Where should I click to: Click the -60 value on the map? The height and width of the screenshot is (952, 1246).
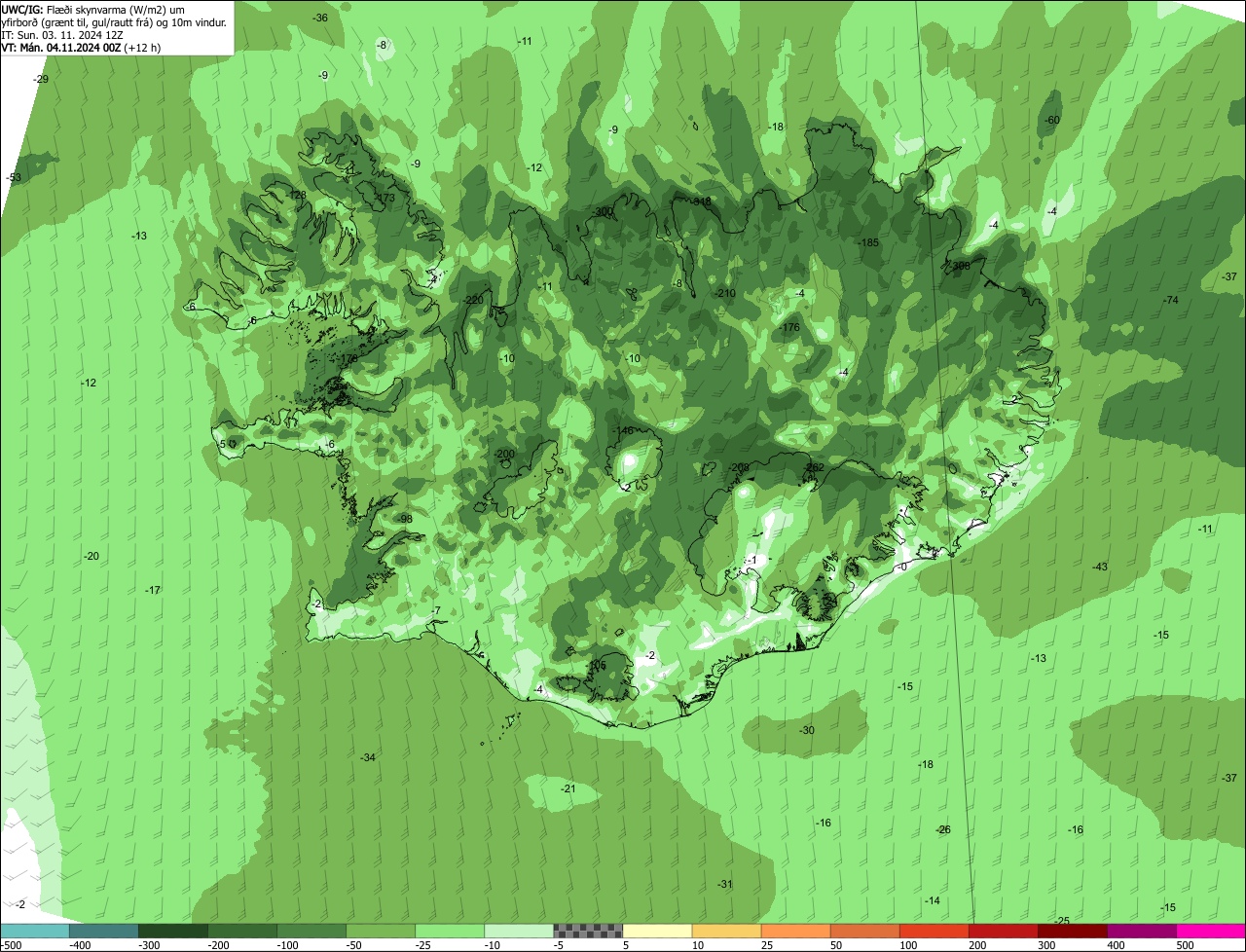(x=1051, y=121)
